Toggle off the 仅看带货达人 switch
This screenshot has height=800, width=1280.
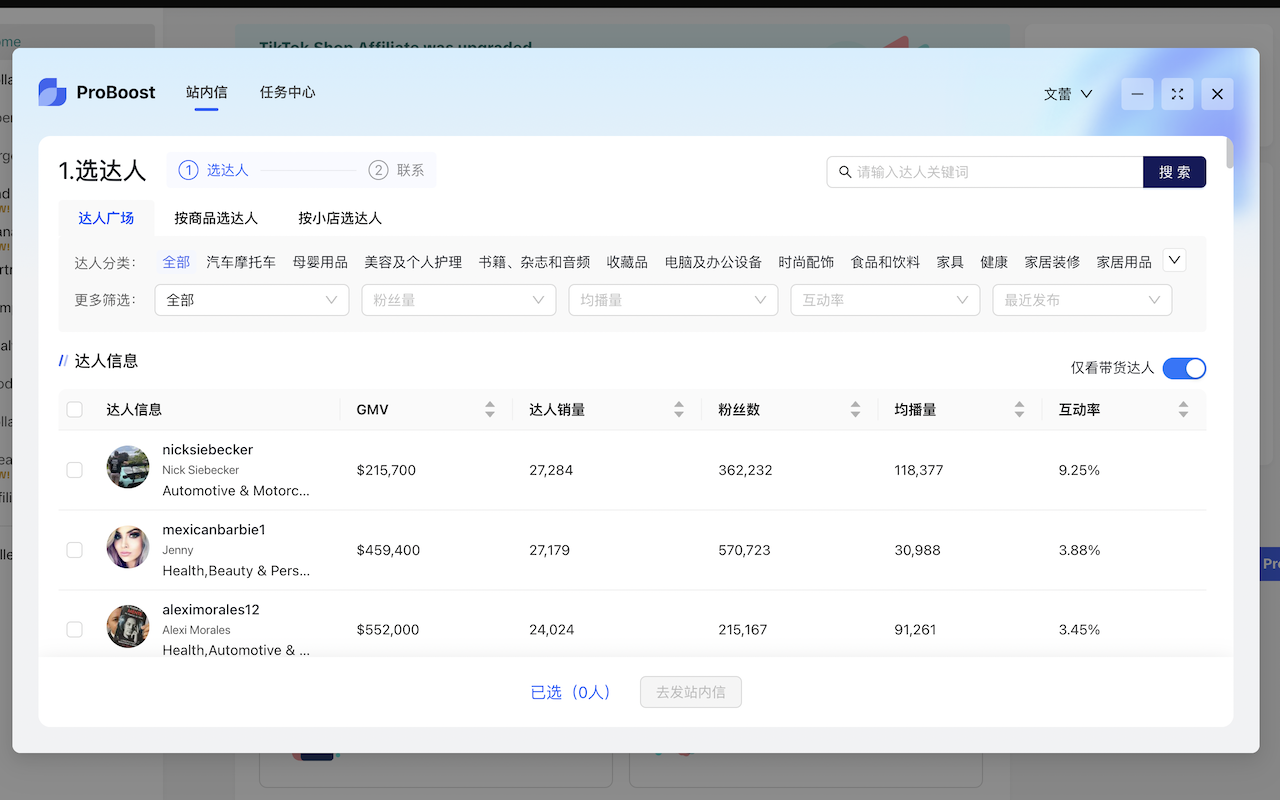coord(1184,368)
